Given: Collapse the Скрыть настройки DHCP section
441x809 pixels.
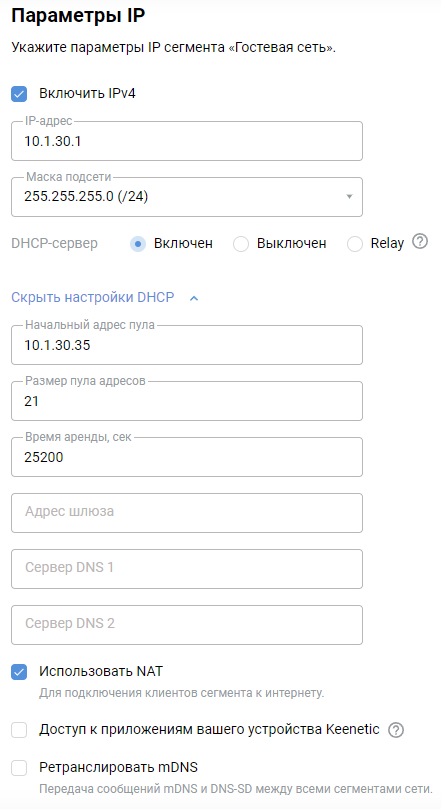Looking at the screenshot, I should [x=93, y=298].
